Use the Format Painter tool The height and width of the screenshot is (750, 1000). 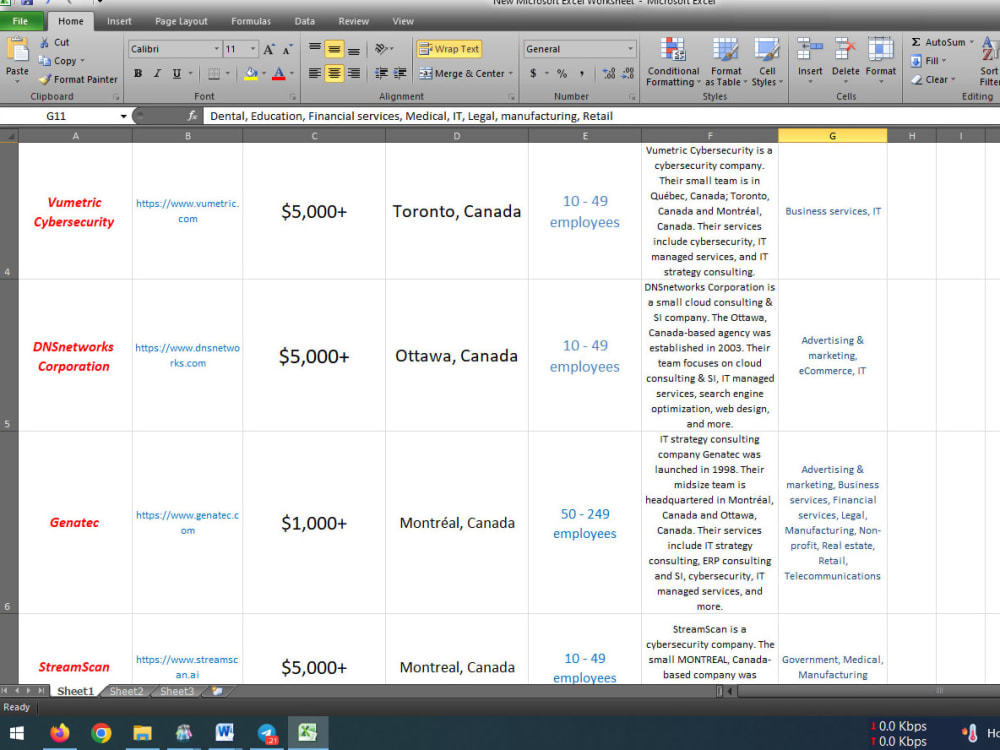pos(78,80)
